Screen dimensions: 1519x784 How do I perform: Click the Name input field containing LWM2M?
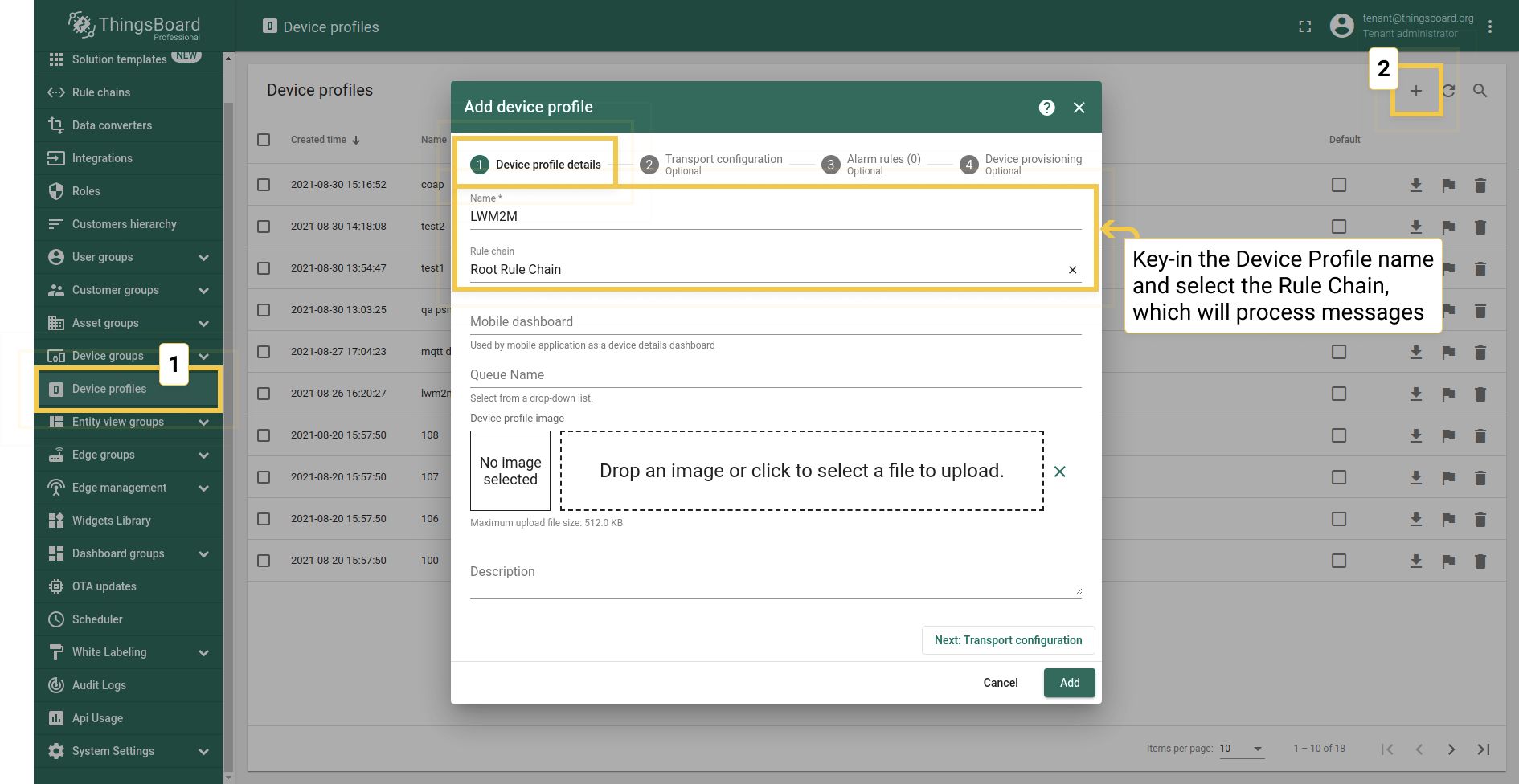[x=776, y=217]
